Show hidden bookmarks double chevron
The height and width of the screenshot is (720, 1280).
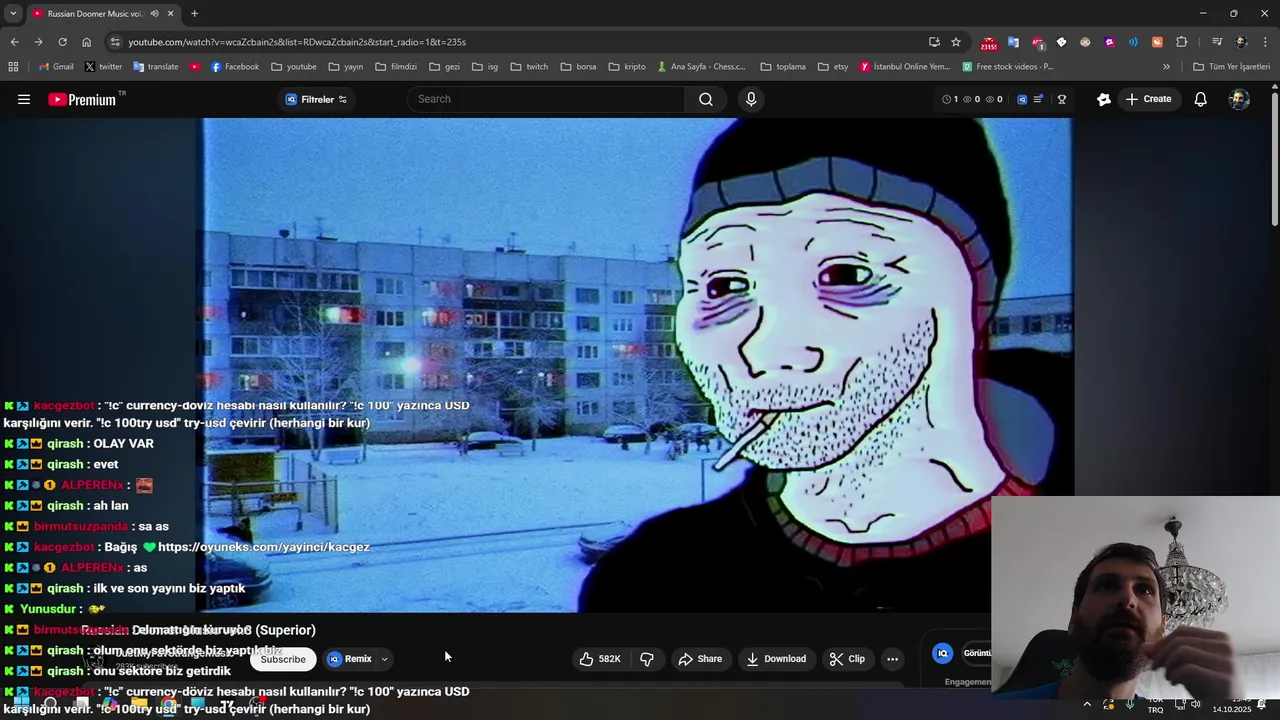pyautogui.click(x=1166, y=67)
